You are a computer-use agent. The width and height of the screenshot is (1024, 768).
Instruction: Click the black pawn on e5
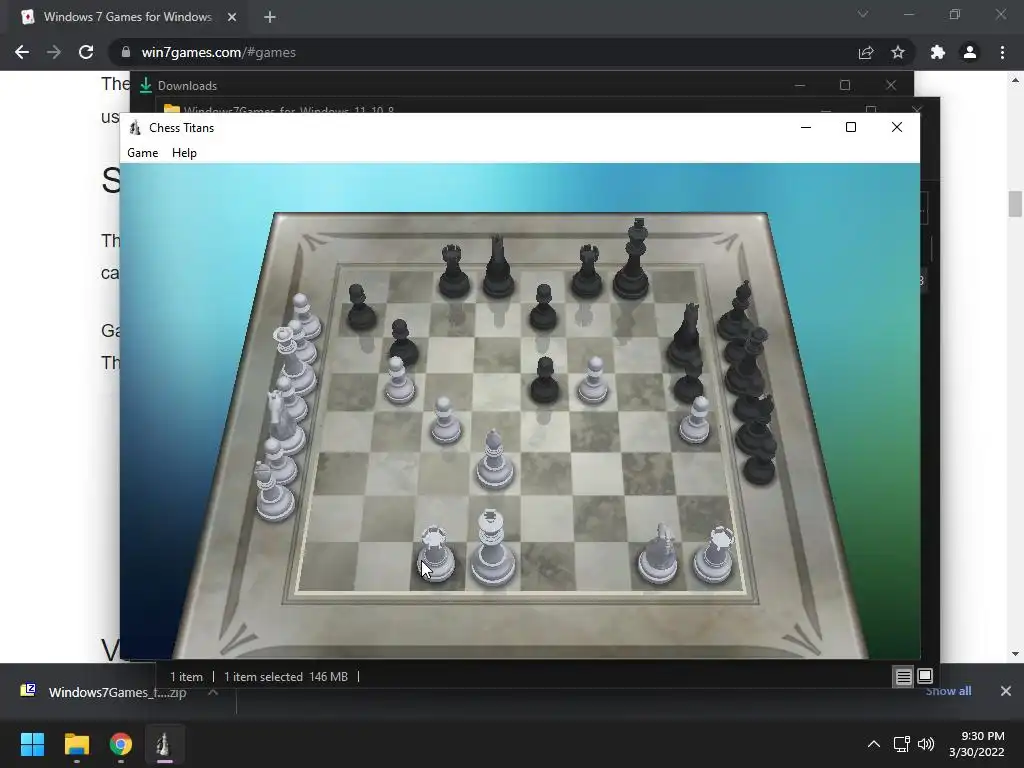click(544, 381)
